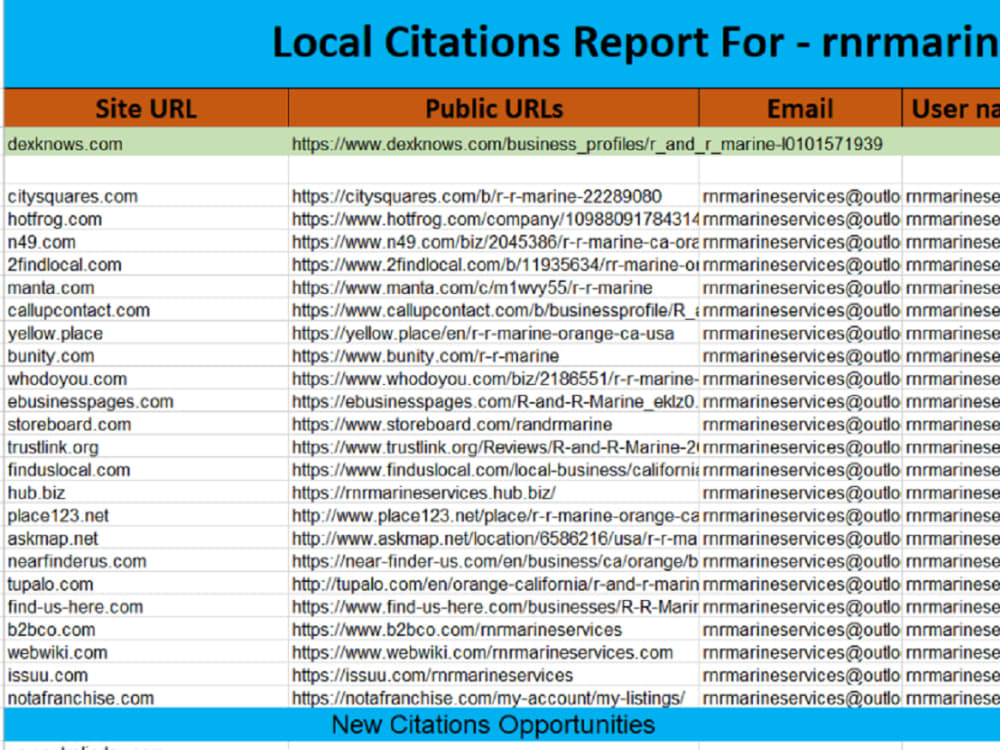Select the cell 'issuu.com'

click(x=146, y=675)
